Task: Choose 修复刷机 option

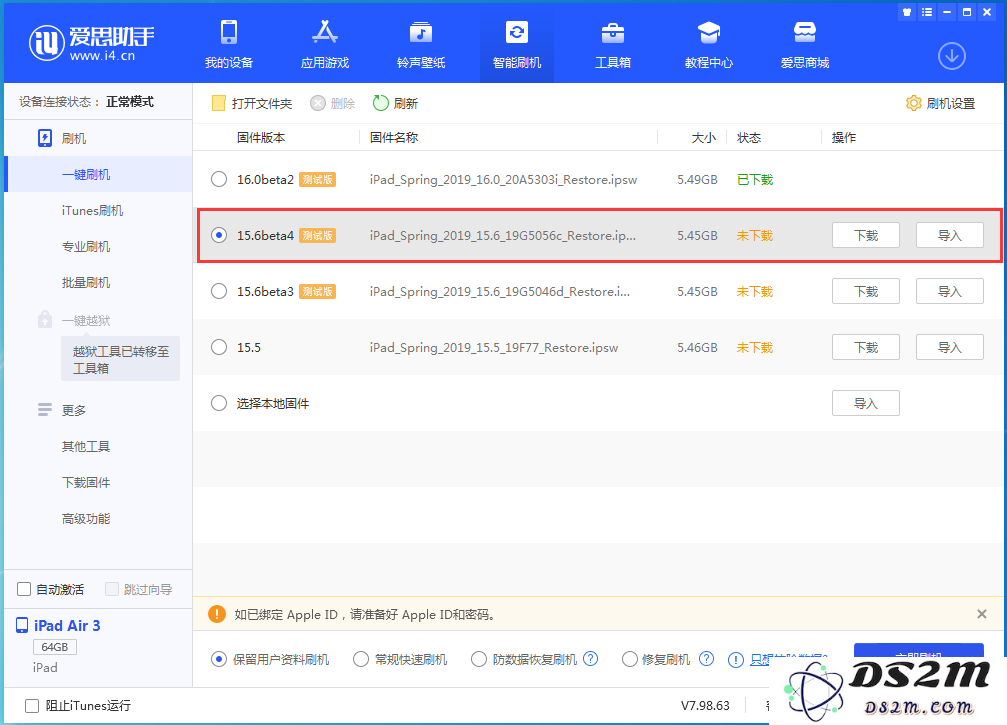Action: tap(629, 659)
